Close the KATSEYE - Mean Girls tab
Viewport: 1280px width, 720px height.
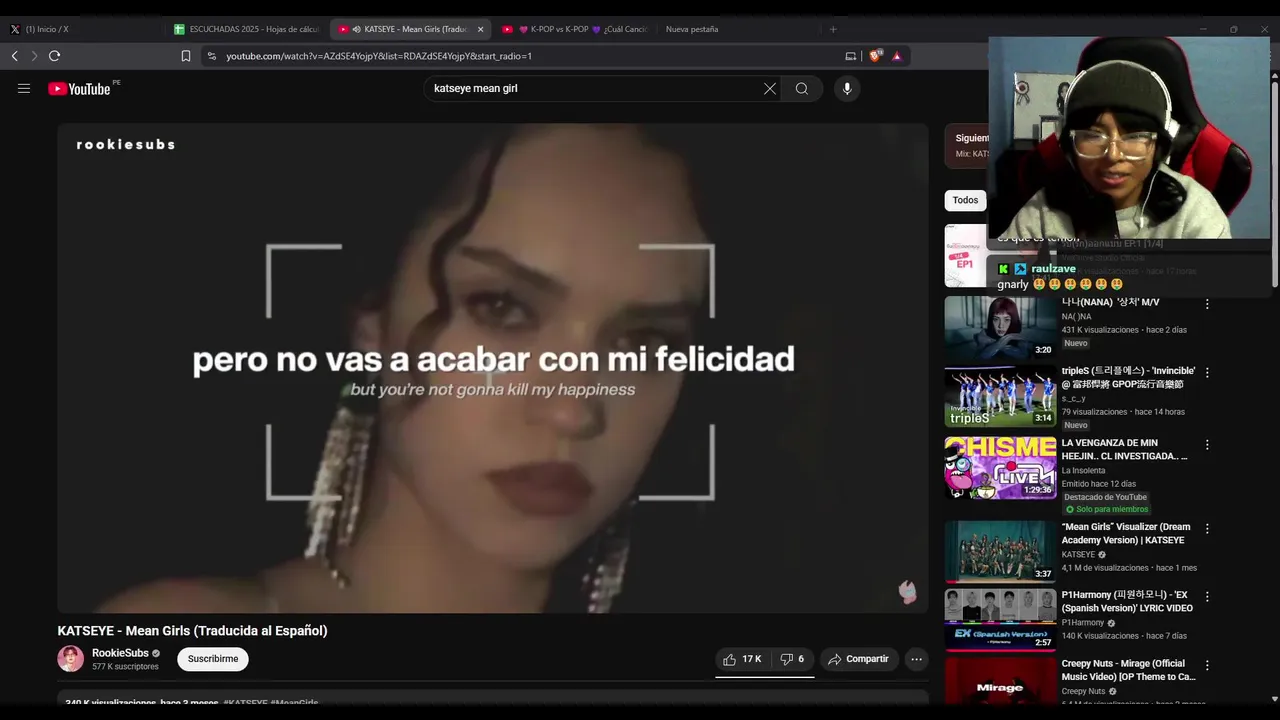(480, 29)
